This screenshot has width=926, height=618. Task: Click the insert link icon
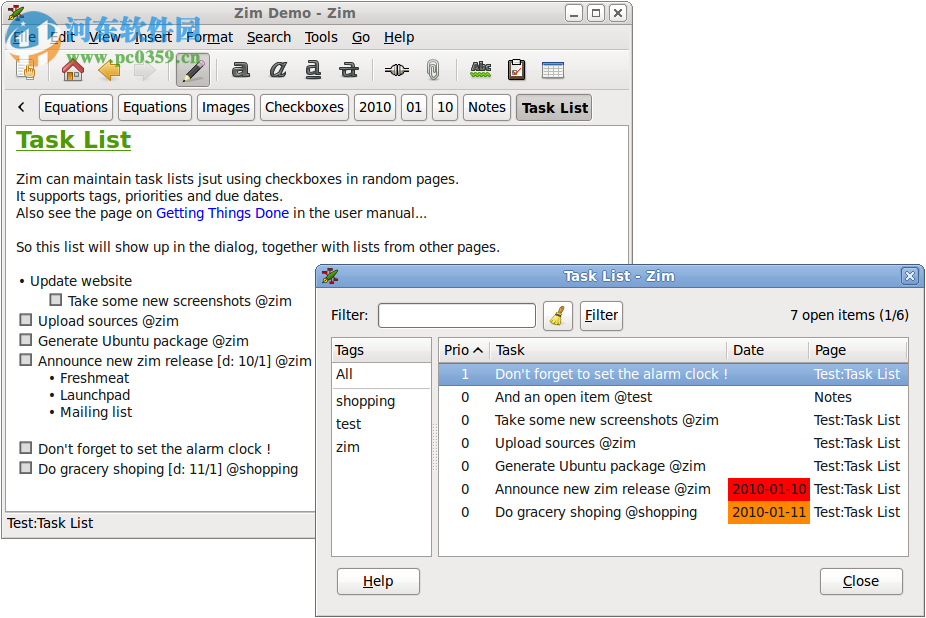397,70
